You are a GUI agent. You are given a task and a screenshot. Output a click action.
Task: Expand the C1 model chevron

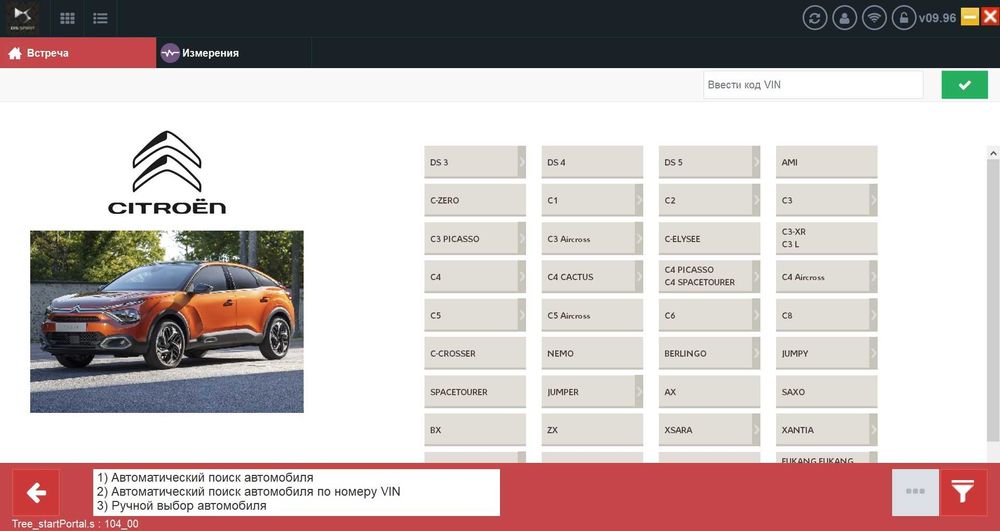tap(639, 200)
